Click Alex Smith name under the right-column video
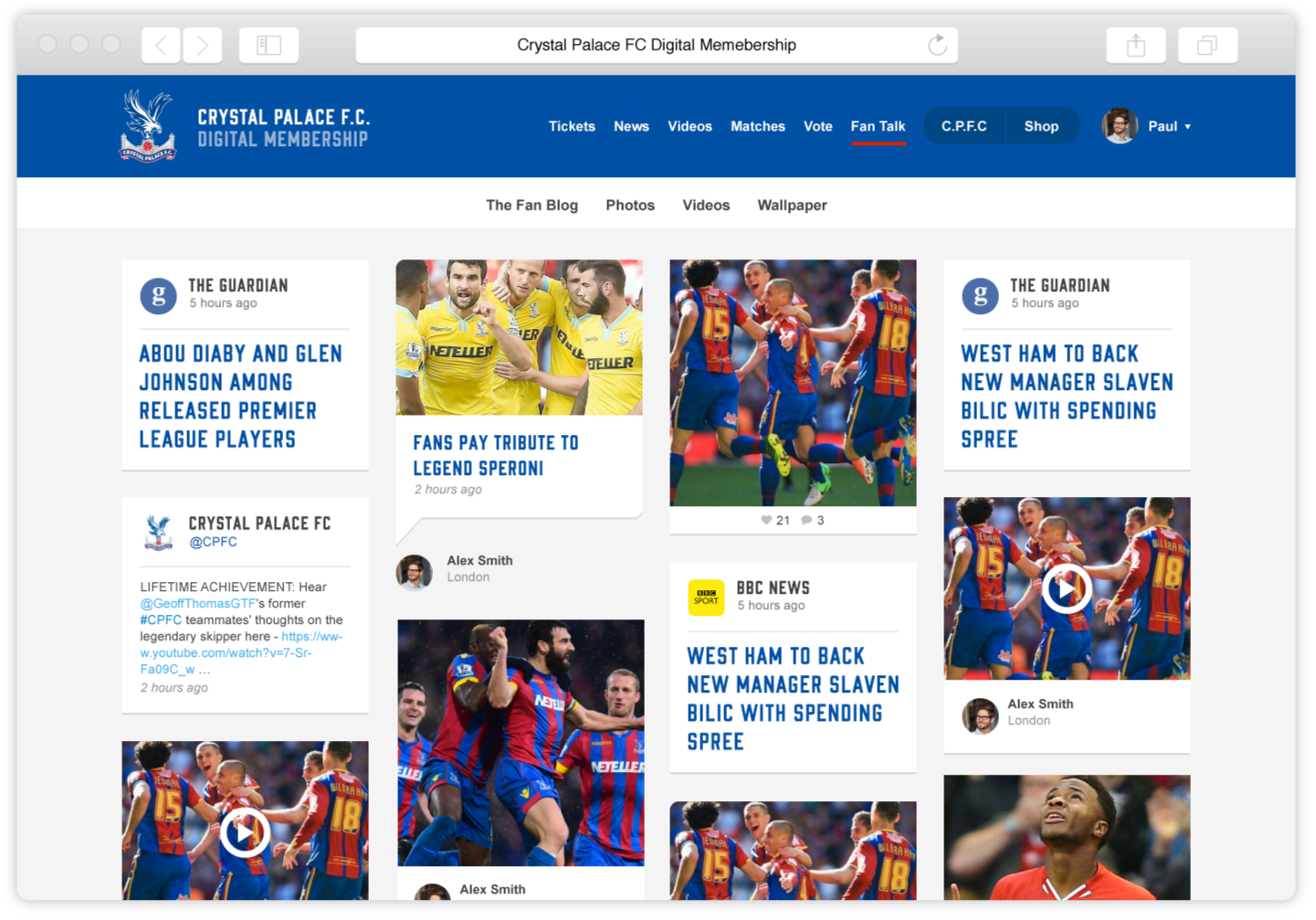The image size is (1316, 920). [x=1040, y=704]
